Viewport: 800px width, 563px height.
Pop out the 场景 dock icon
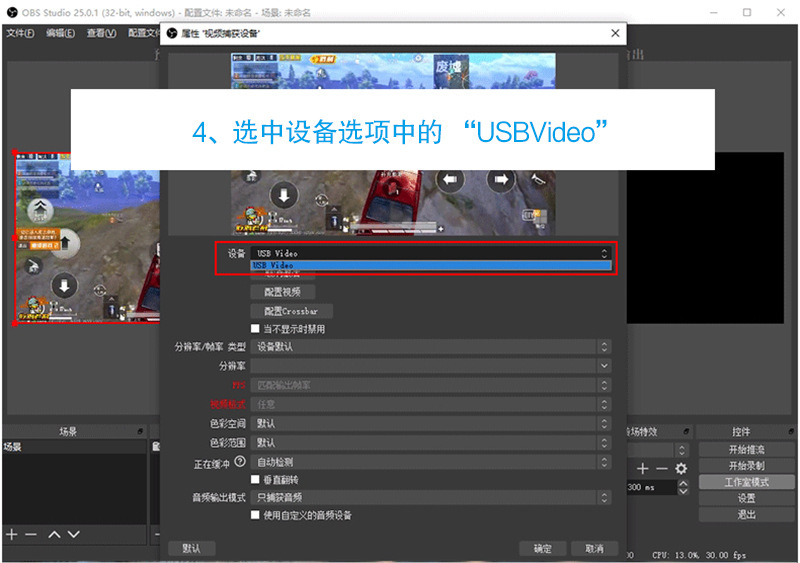pos(140,432)
